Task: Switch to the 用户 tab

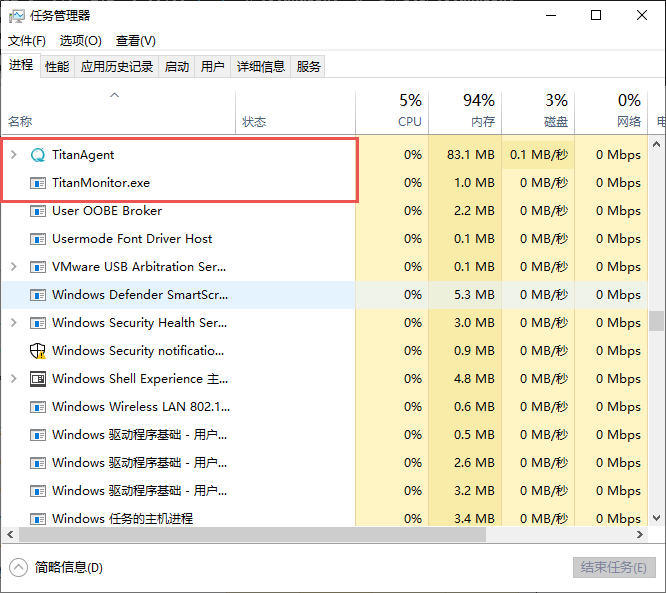Action: coord(212,67)
